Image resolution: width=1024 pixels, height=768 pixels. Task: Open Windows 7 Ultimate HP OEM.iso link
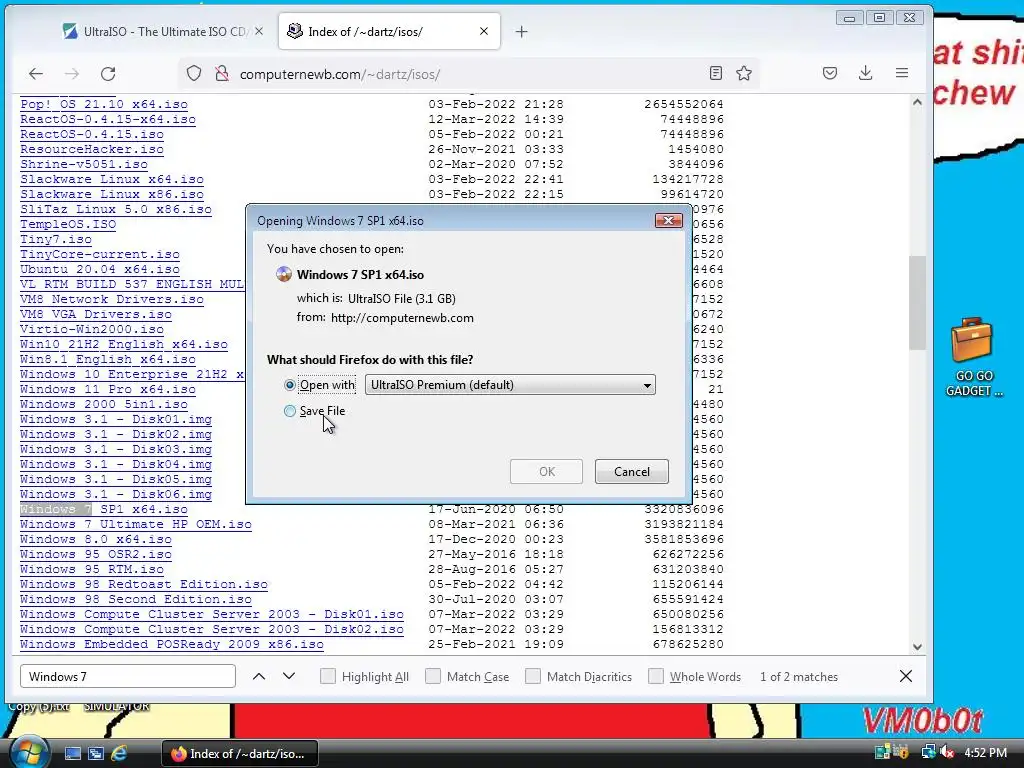point(136,524)
